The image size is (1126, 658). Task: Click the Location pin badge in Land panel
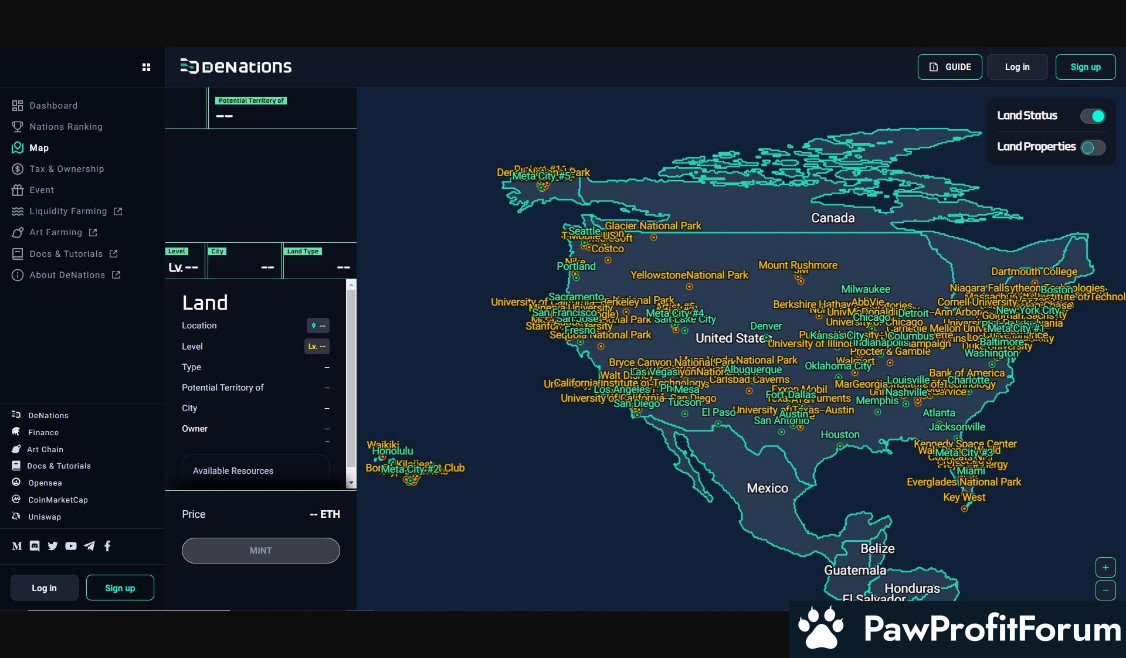[x=318, y=325]
